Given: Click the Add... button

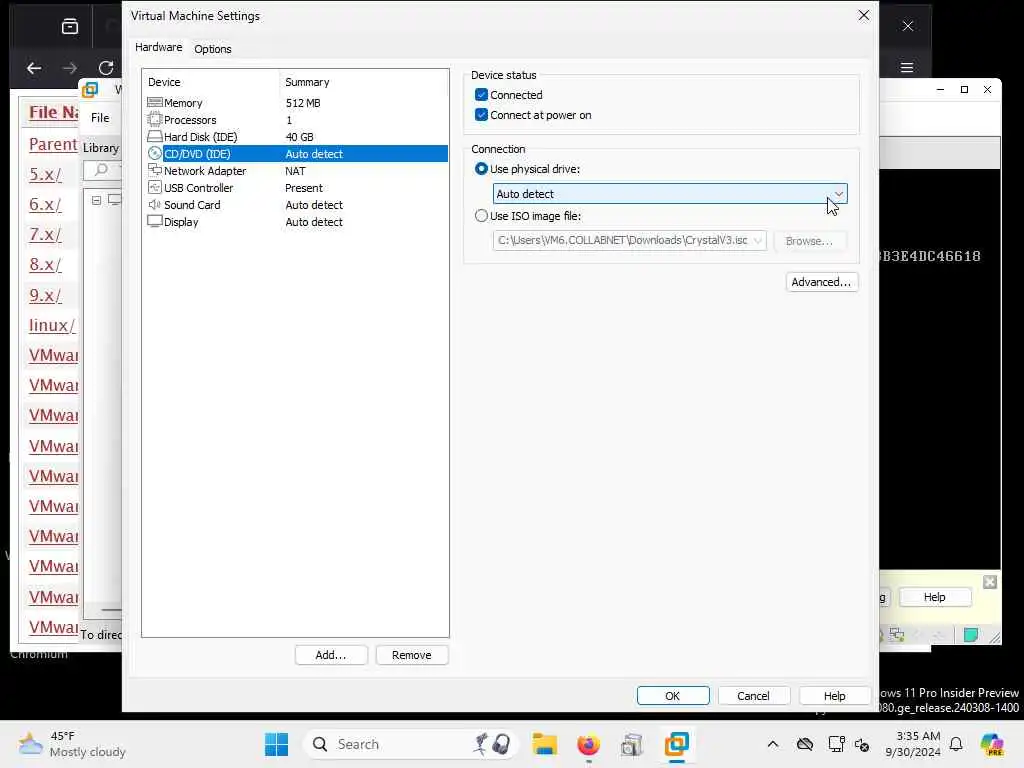Looking at the screenshot, I should (331, 655).
